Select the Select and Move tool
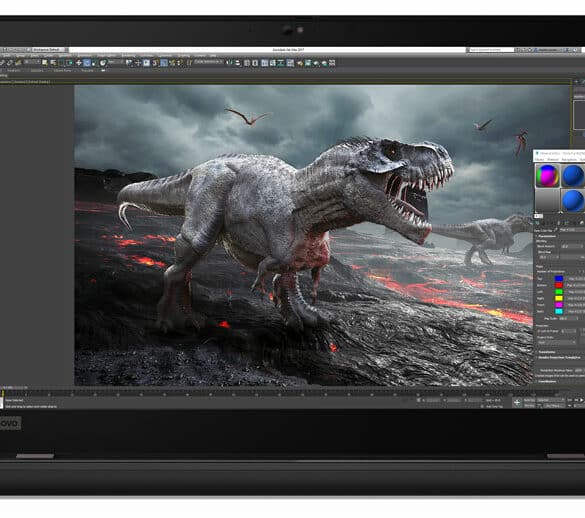The width and height of the screenshot is (585, 518). [78, 62]
